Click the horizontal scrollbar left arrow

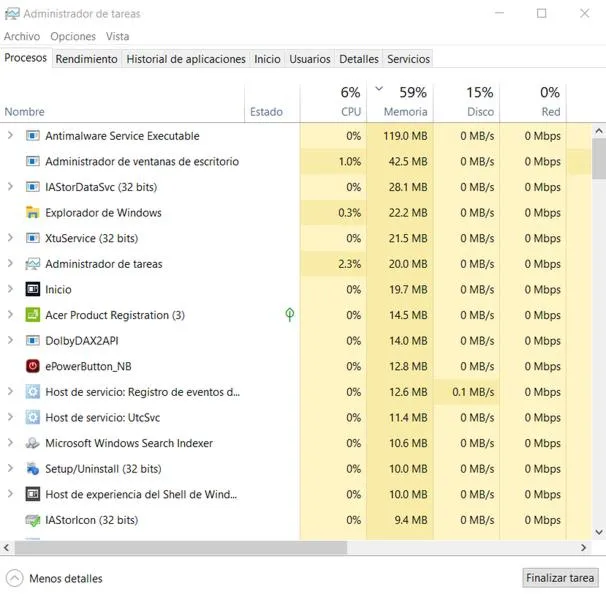click(7, 547)
